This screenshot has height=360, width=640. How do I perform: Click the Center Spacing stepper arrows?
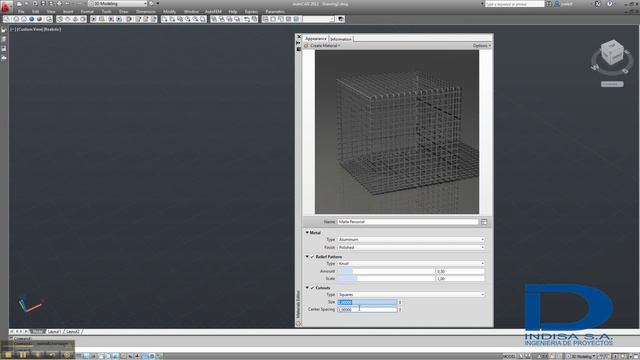tap(400, 310)
